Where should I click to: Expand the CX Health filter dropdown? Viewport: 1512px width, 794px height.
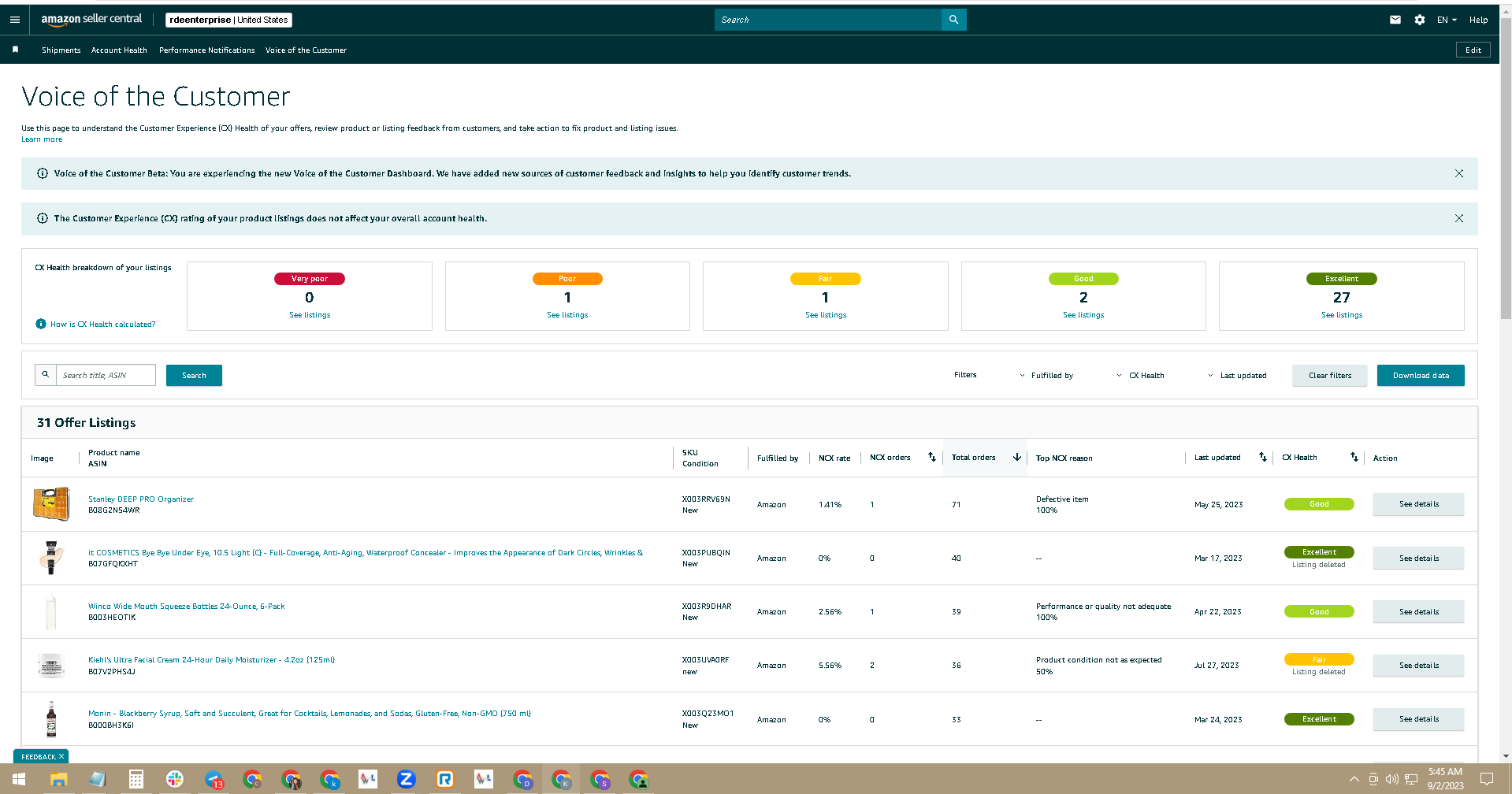pos(1140,376)
